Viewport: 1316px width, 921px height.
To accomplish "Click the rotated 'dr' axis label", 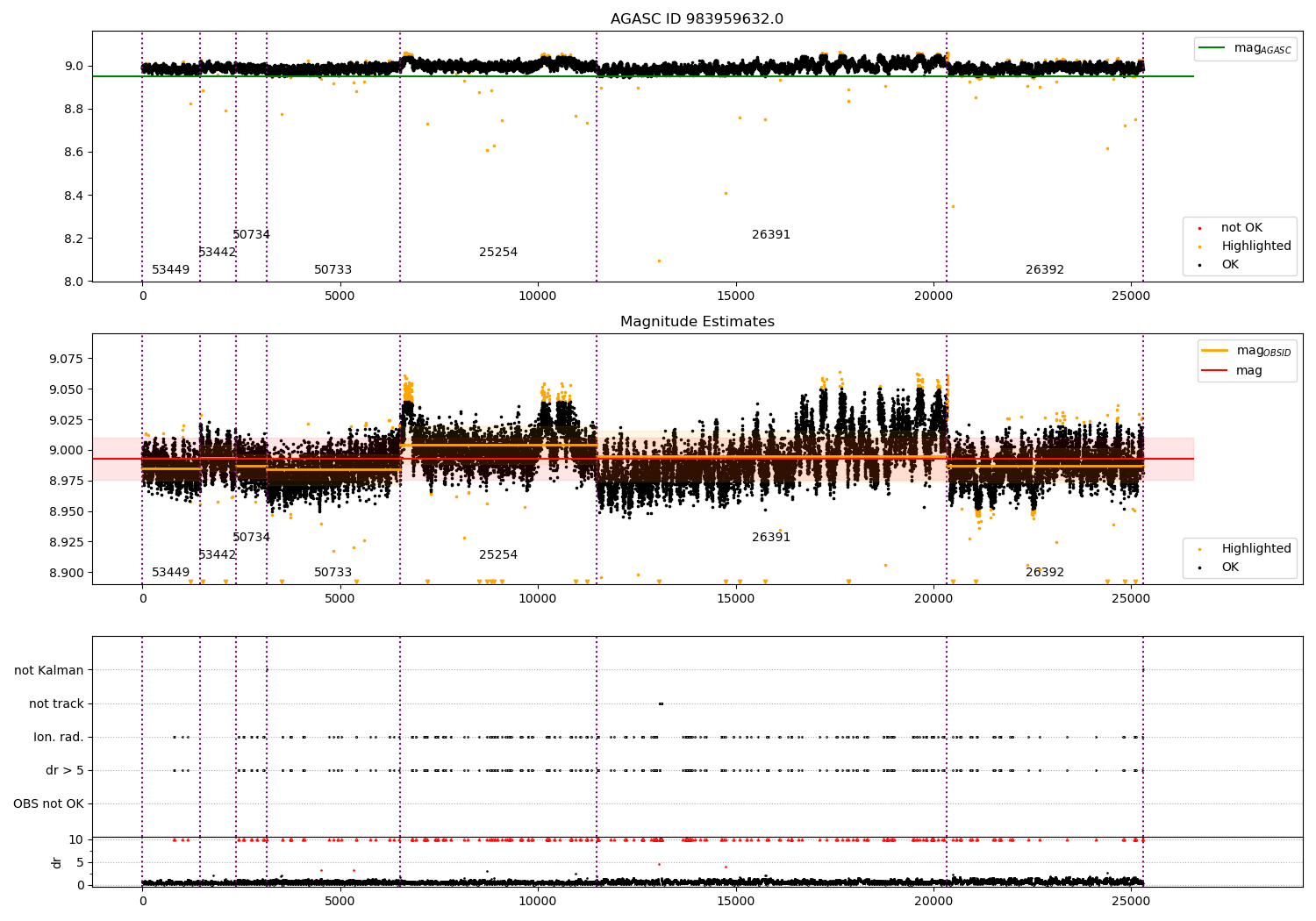I will 57,862.
